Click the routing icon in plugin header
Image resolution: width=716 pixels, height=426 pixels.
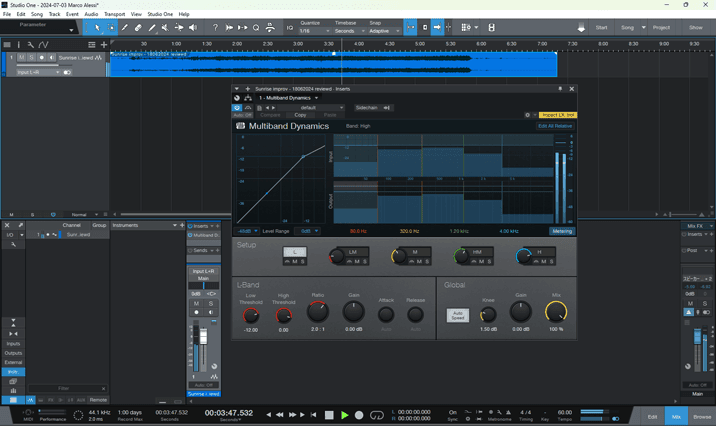[x=248, y=98]
